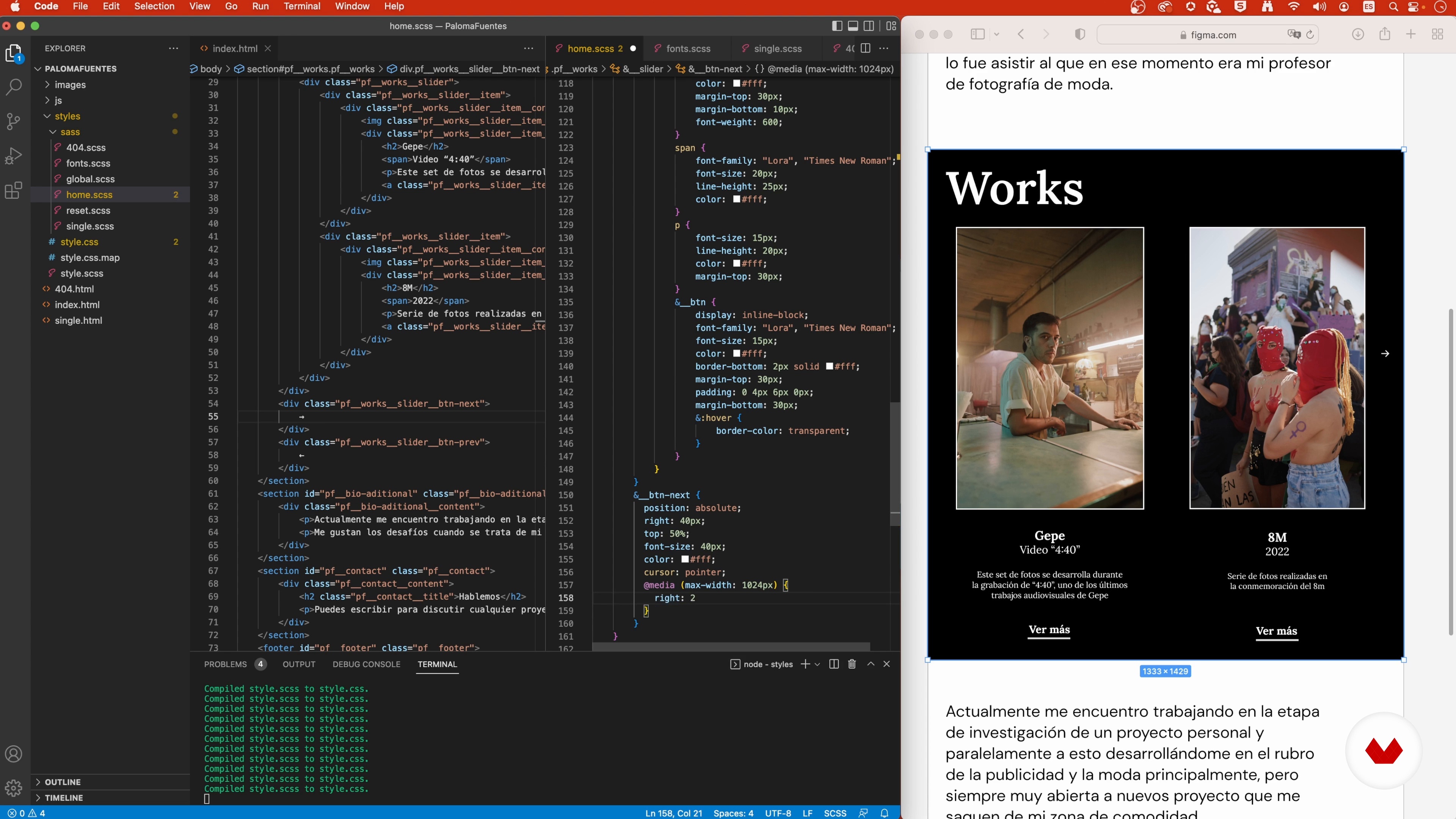Click Spaces: 4 indentation setting

point(733,813)
